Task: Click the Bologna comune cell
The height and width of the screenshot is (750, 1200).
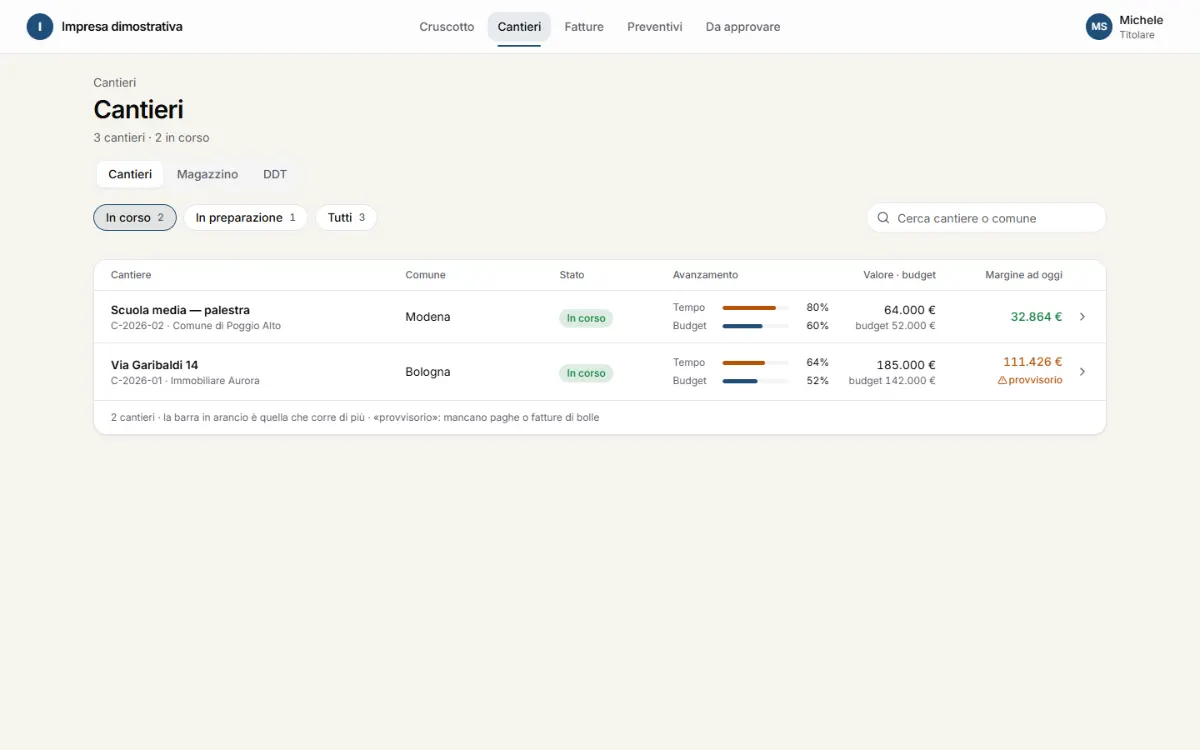Action: click(x=428, y=372)
